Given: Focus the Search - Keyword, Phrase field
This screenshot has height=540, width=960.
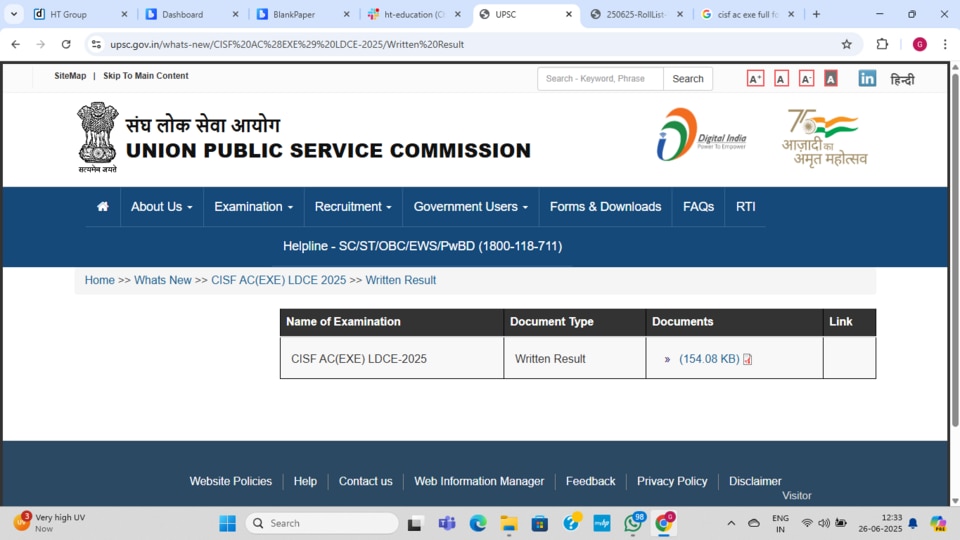Looking at the screenshot, I should click(x=600, y=78).
